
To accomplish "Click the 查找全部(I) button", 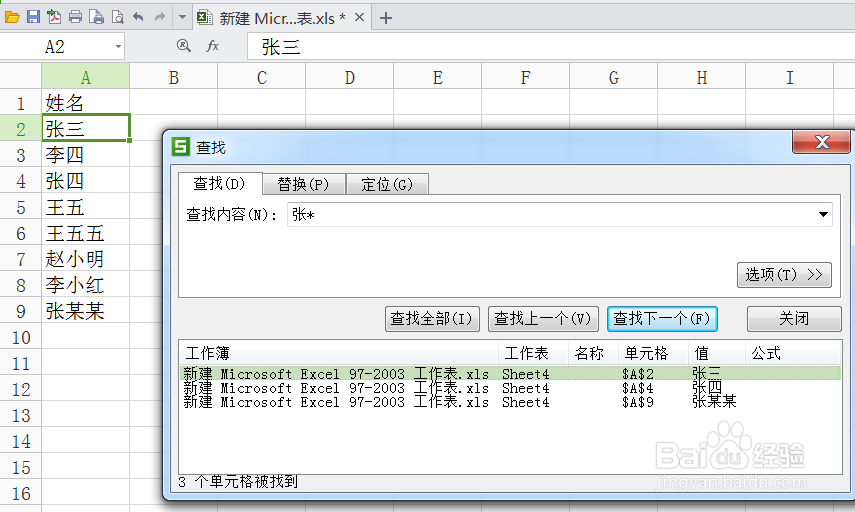I will (x=432, y=318).
